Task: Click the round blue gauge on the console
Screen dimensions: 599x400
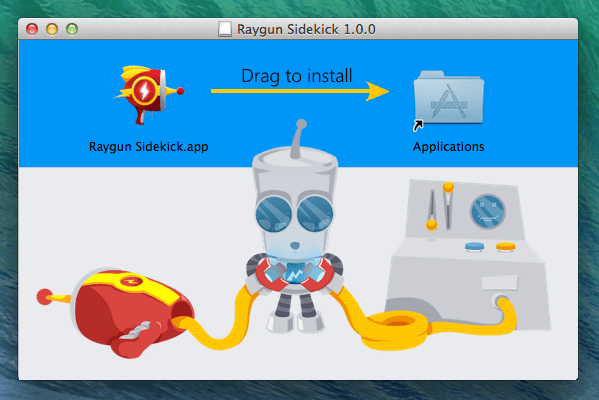Action: pos(487,212)
